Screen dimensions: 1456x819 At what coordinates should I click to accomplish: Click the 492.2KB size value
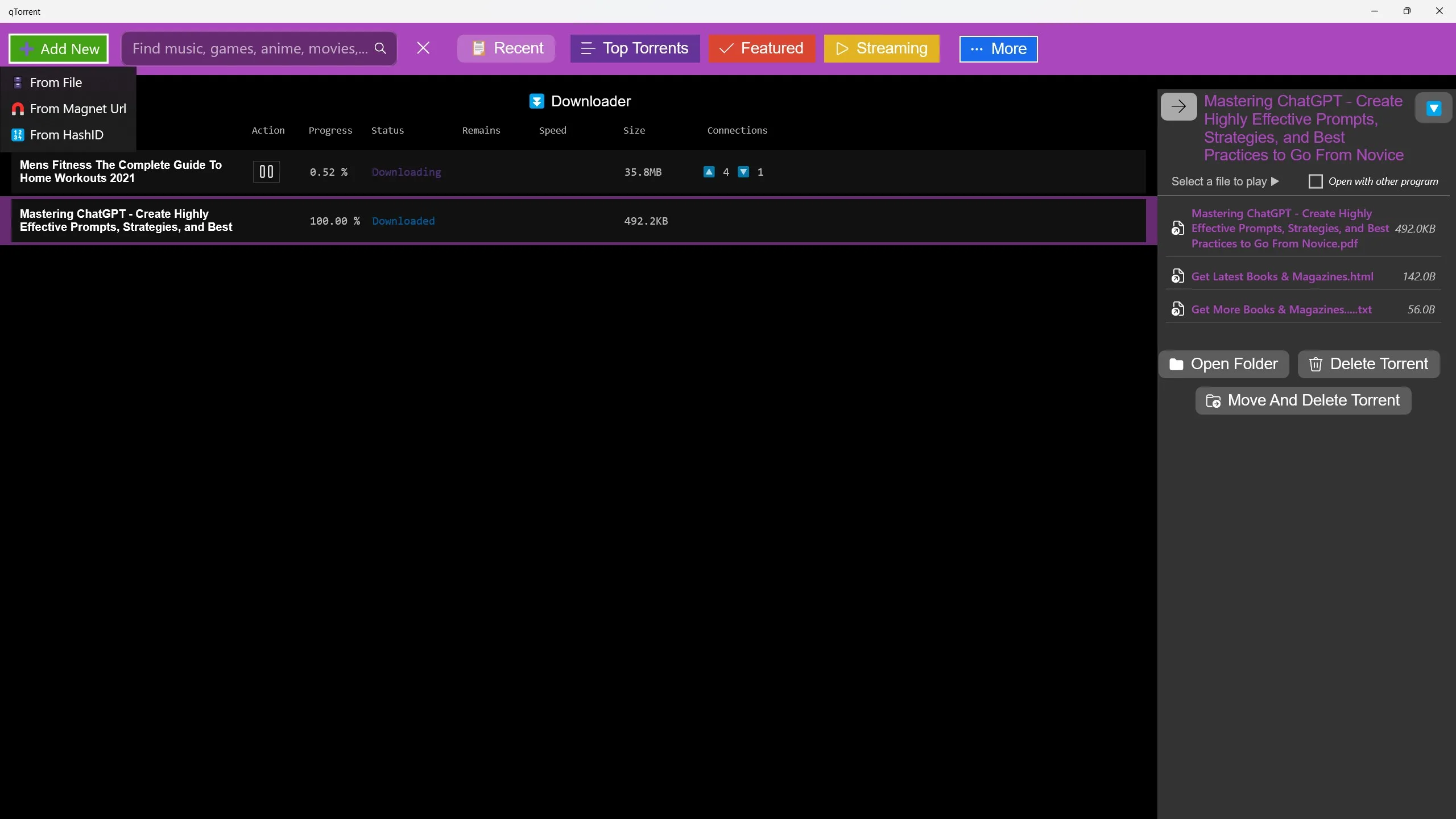pos(646,221)
